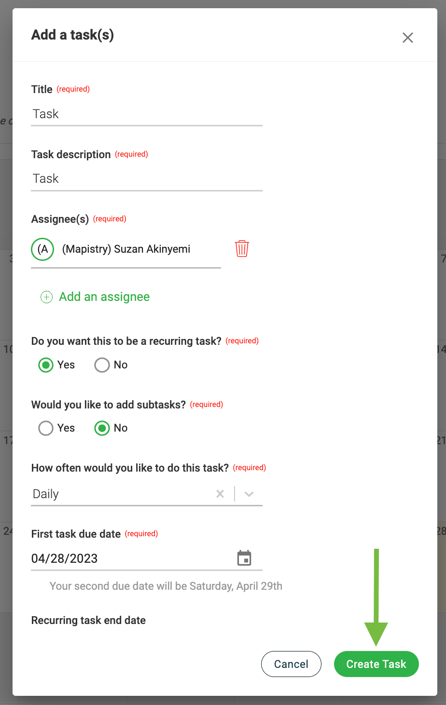Image resolution: width=446 pixels, height=705 pixels.
Task: Click the Cancel button
Action: (291, 664)
